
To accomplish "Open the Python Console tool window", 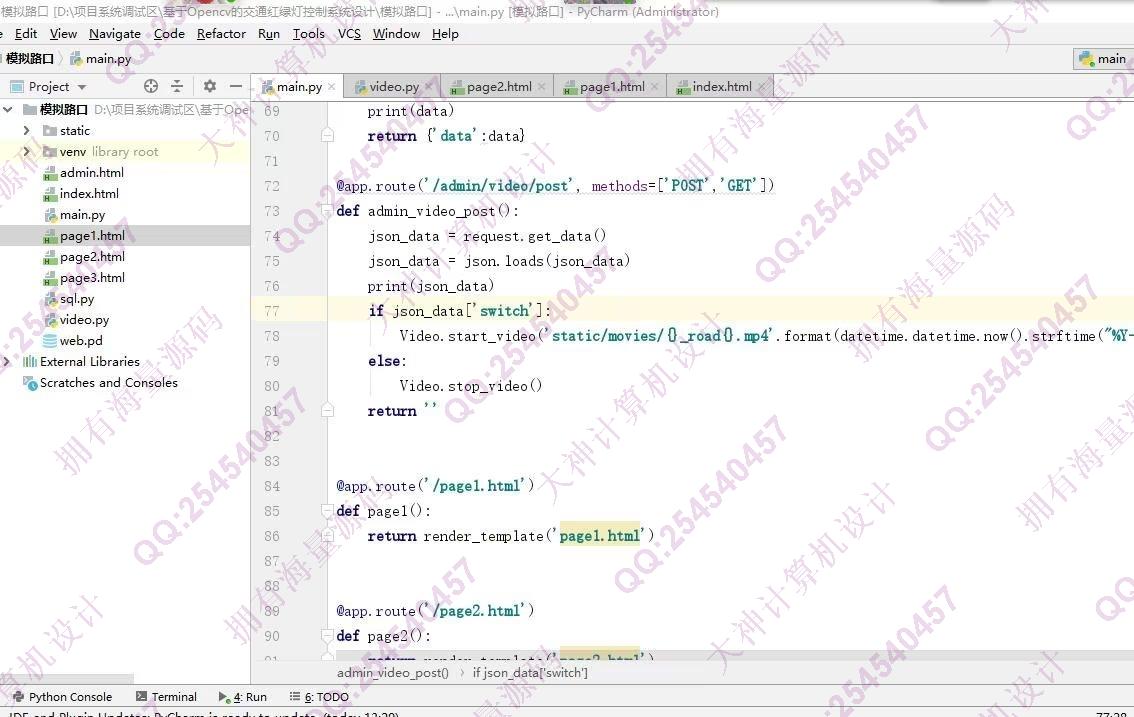I will tap(63, 697).
